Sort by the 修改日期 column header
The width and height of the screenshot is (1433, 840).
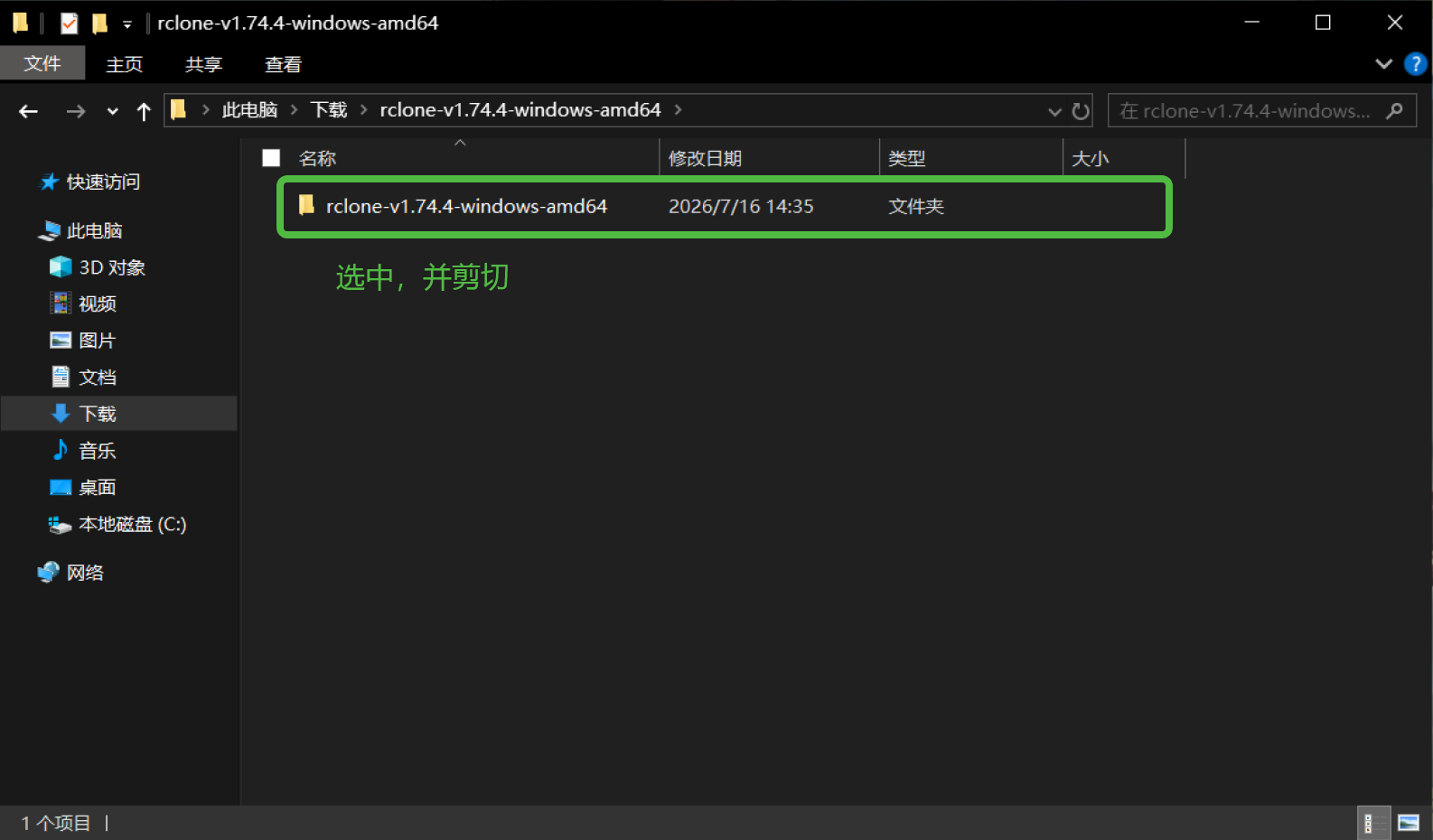[x=705, y=159]
